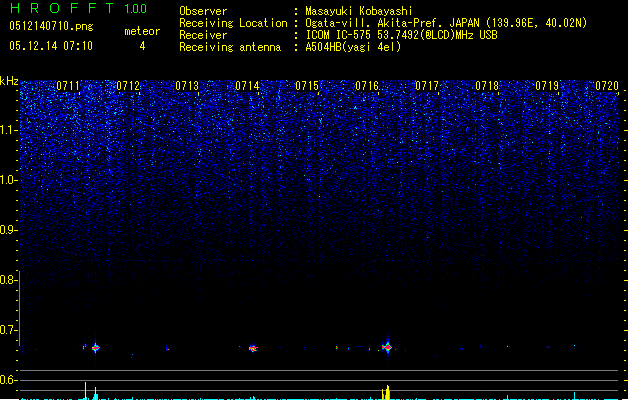Click the meteor echo near 0714

[x=253, y=348]
